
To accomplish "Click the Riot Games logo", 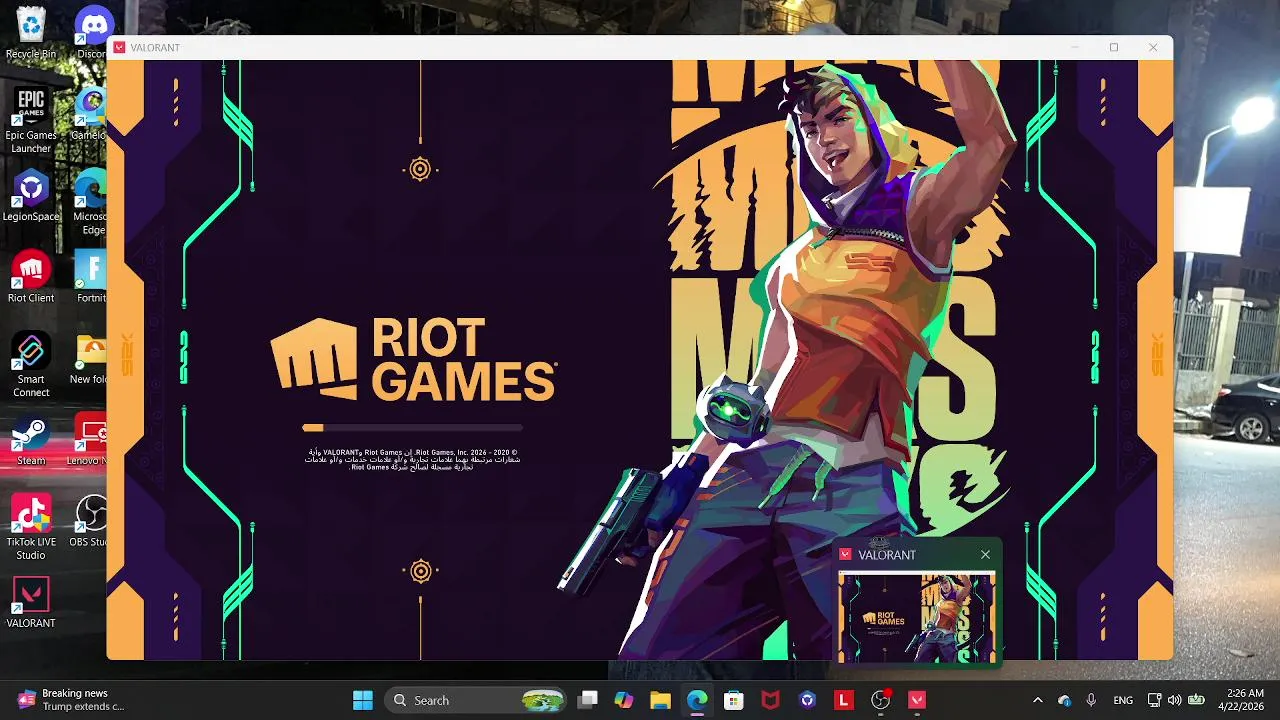I will [x=414, y=360].
